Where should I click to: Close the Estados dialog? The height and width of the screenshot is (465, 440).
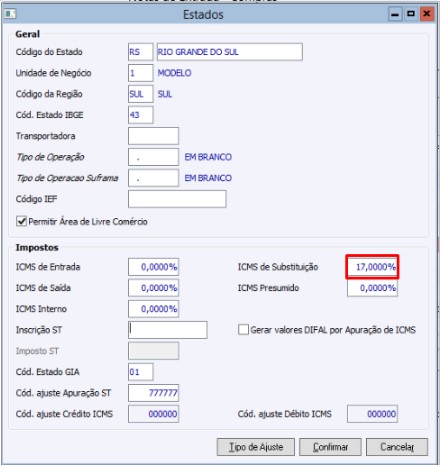pyautogui.click(x=427, y=14)
